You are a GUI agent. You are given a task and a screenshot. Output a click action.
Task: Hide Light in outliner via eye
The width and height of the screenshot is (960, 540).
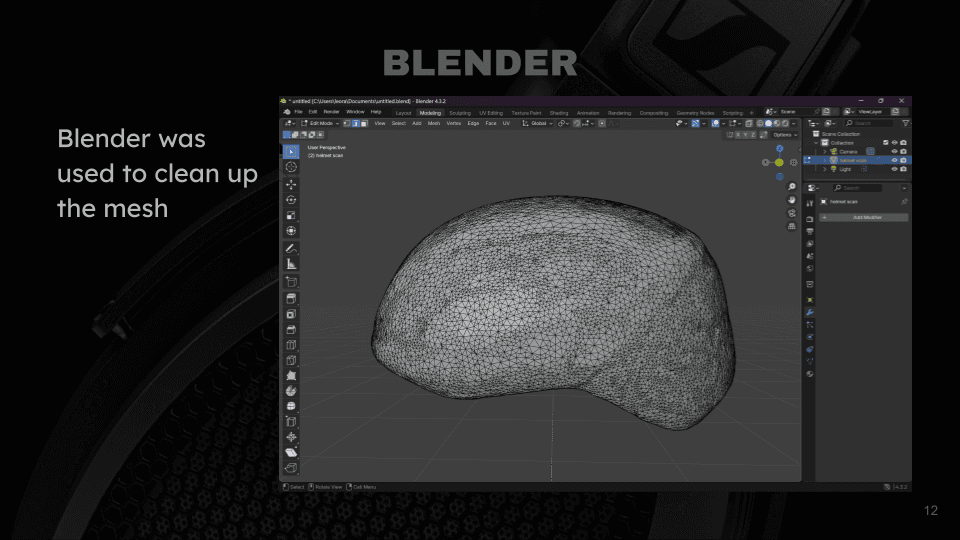[894, 169]
